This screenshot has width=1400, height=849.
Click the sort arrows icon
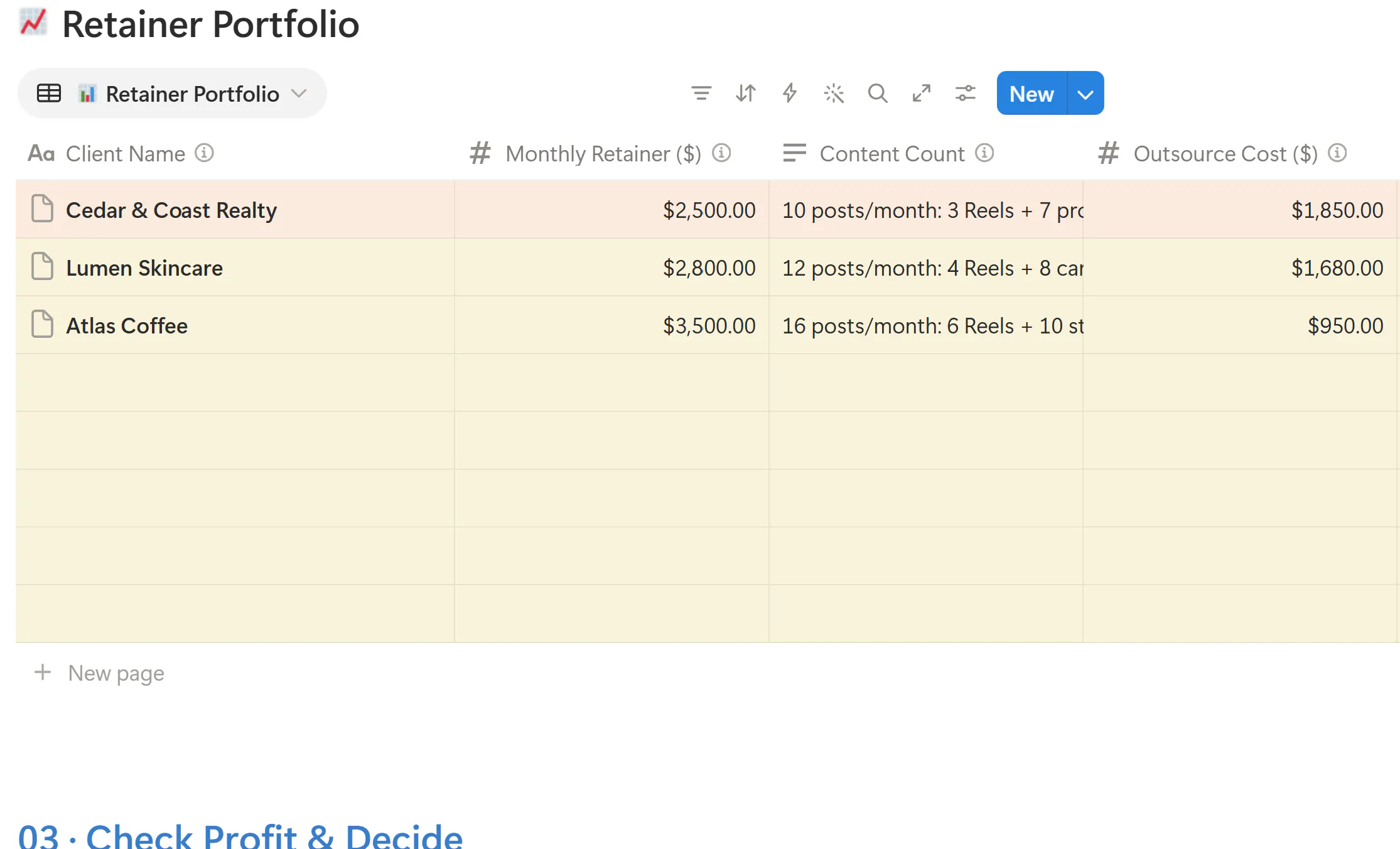pos(746,94)
